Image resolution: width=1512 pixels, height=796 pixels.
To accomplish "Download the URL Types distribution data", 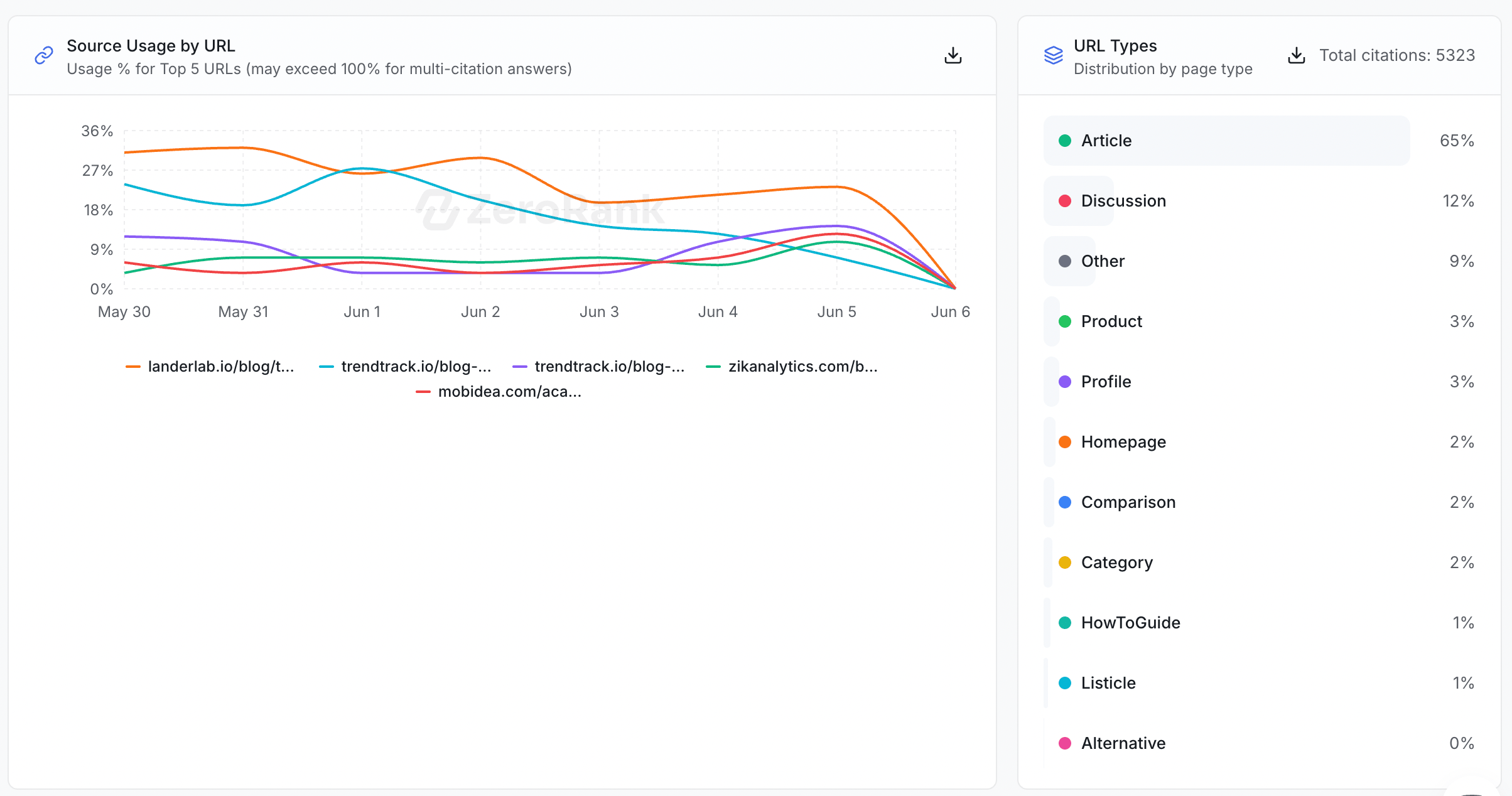I will 1296,56.
